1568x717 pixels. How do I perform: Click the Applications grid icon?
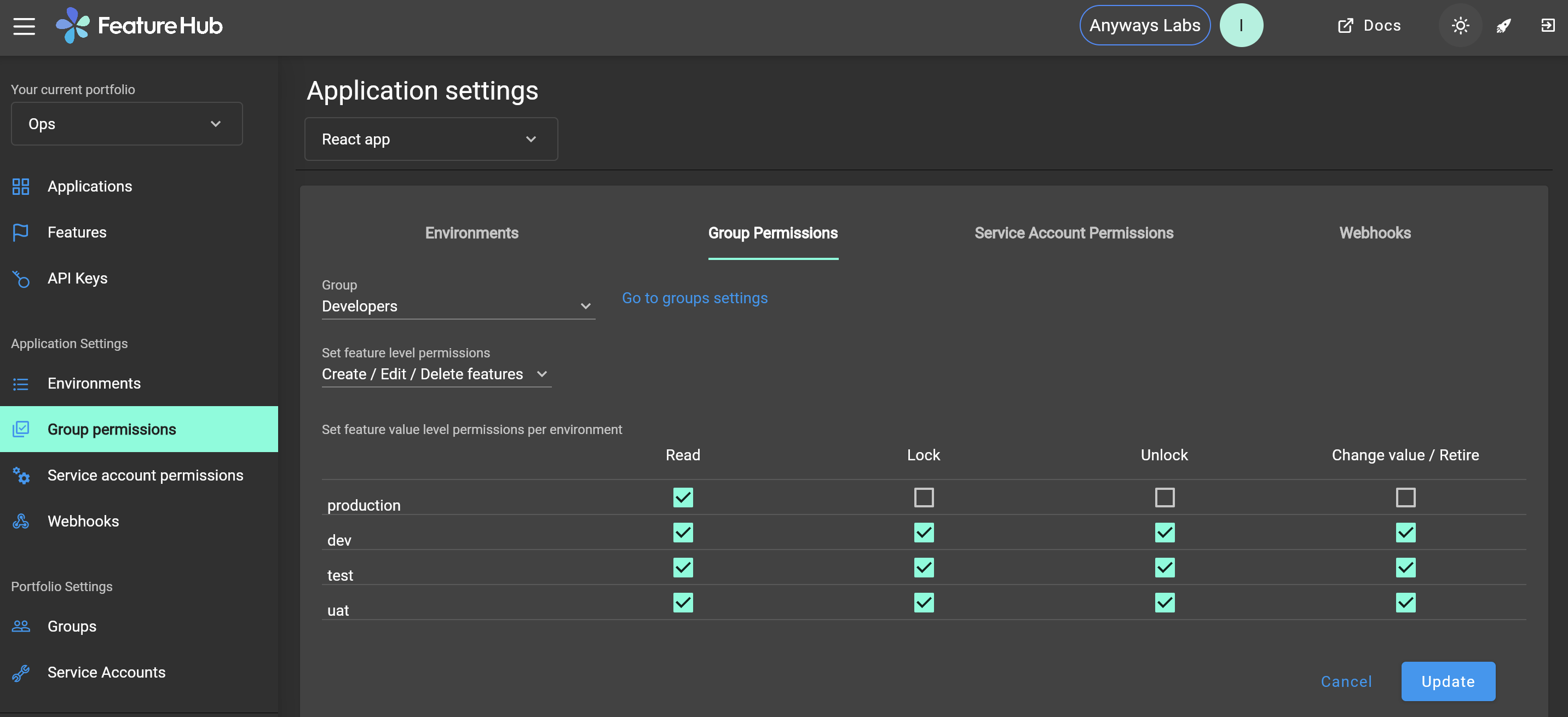click(x=21, y=186)
